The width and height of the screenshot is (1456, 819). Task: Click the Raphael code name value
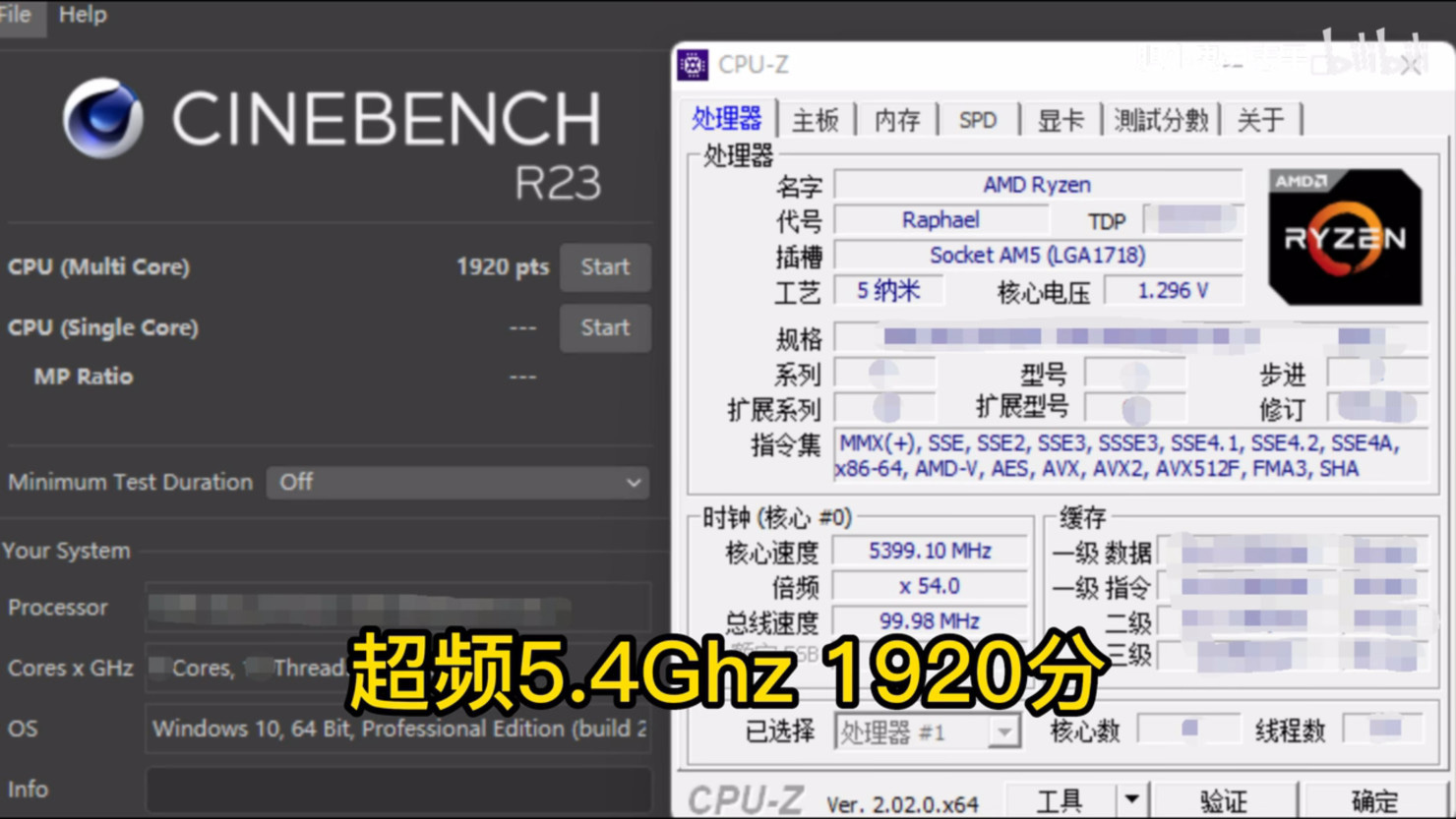[x=940, y=220]
